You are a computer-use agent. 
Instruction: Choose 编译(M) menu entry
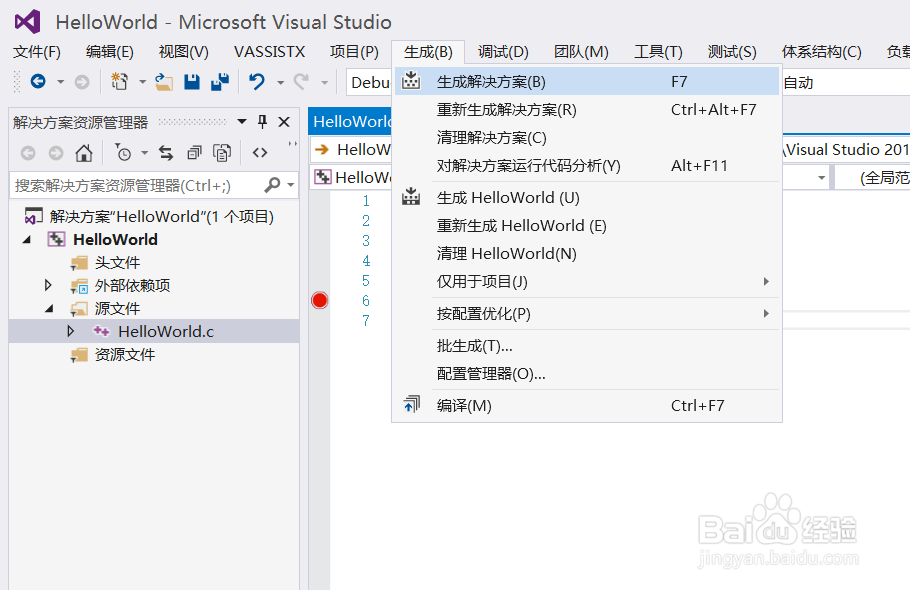(x=588, y=406)
